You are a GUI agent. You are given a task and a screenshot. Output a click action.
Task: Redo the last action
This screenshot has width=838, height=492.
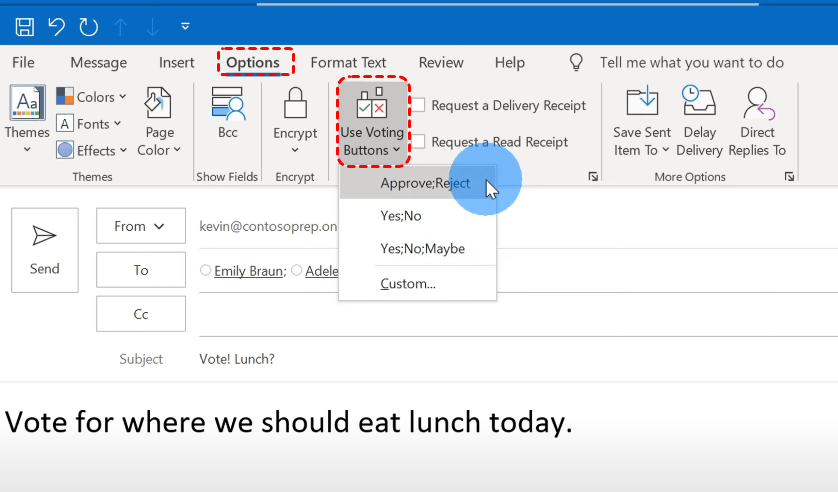pos(89,27)
